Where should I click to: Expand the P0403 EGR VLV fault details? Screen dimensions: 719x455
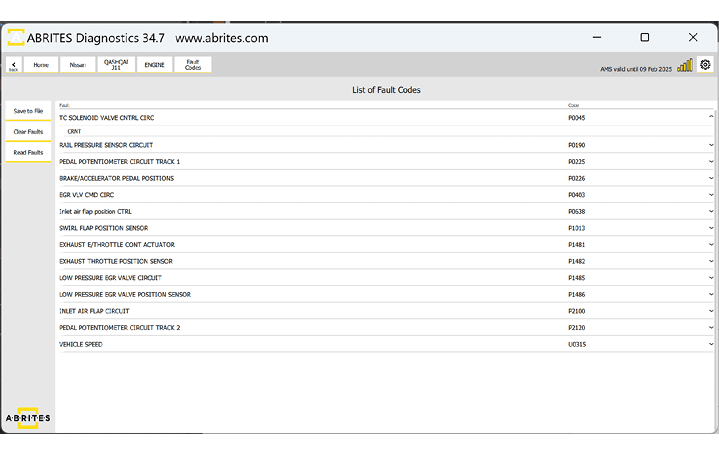coord(711,195)
